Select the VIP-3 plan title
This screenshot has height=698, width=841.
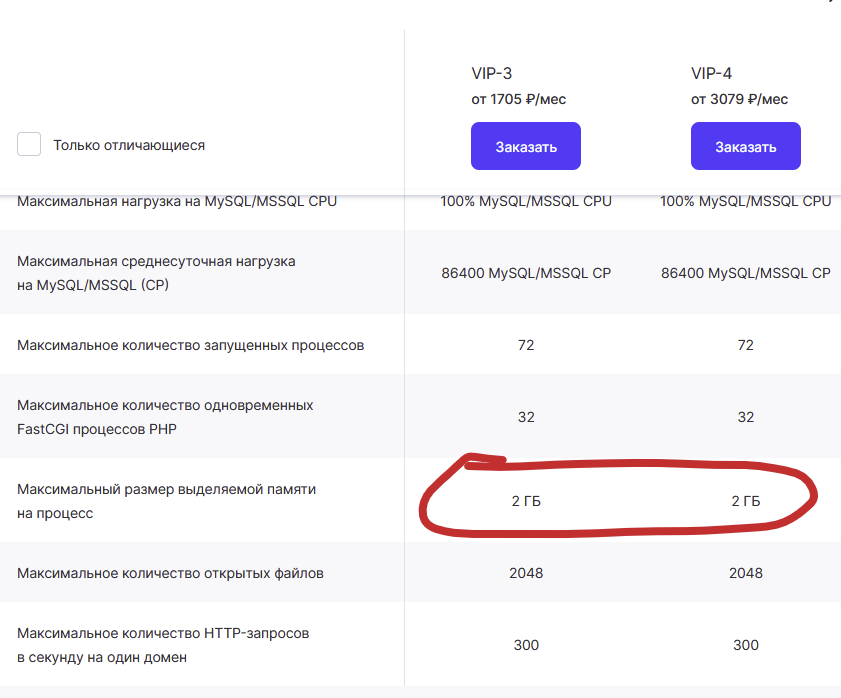(x=492, y=73)
